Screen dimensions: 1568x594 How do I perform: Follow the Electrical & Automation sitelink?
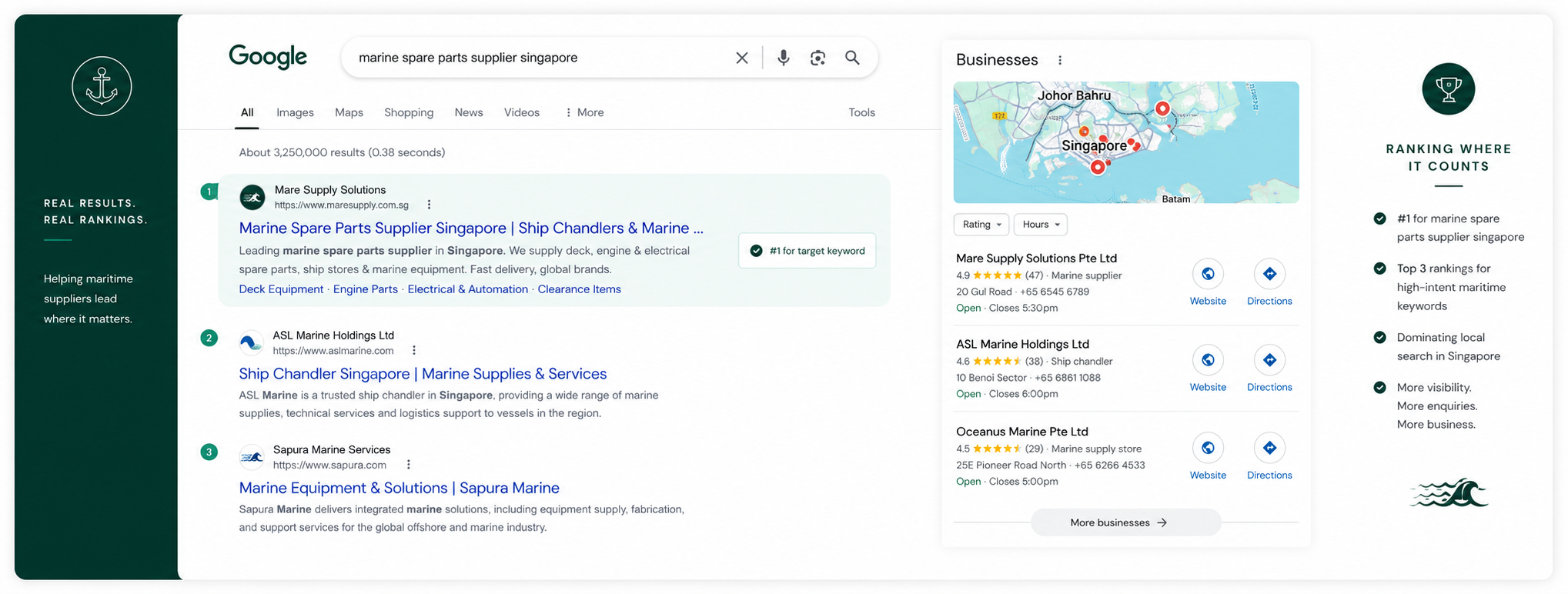(x=468, y=289)
